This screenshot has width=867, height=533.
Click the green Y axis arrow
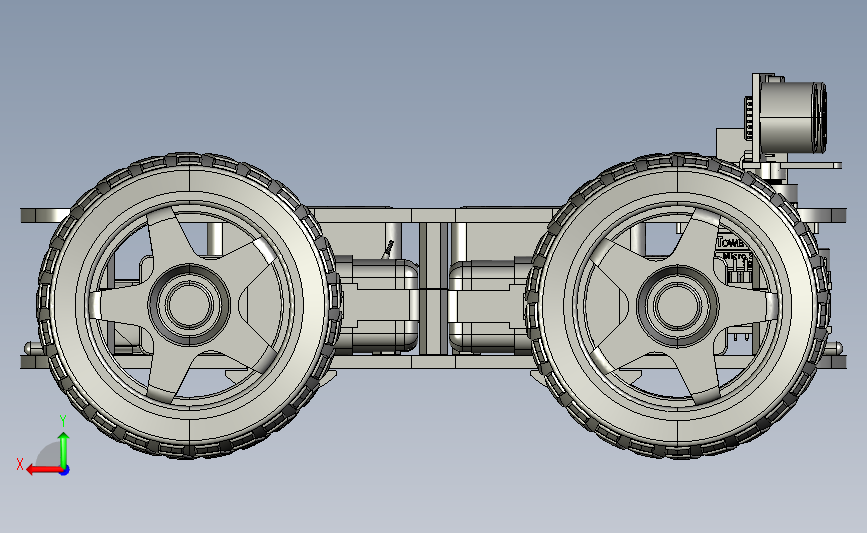point(64,451)
